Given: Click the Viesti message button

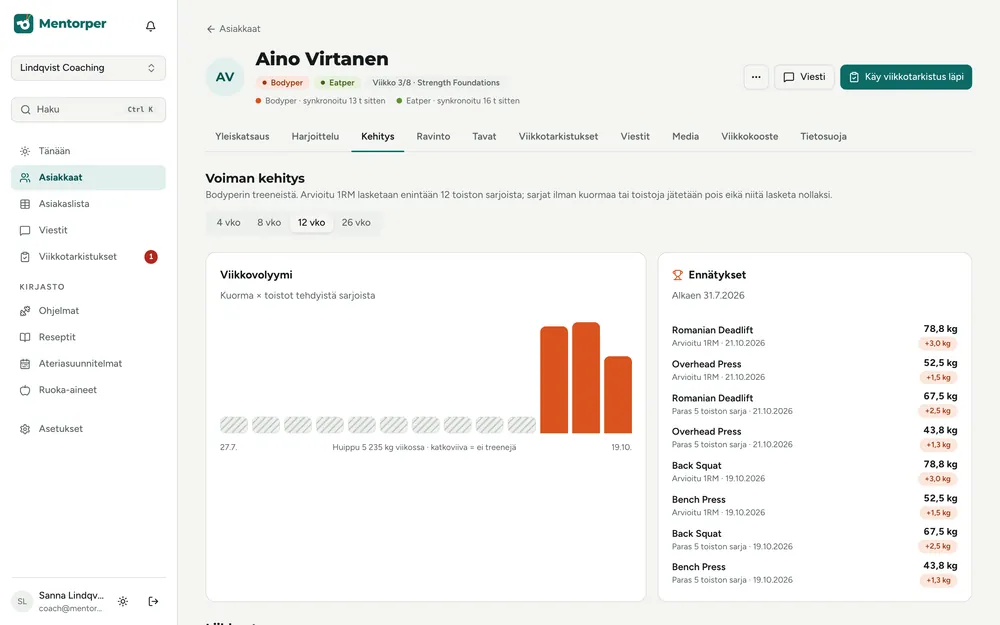Looking at the screenshot, I should point(804,77).
